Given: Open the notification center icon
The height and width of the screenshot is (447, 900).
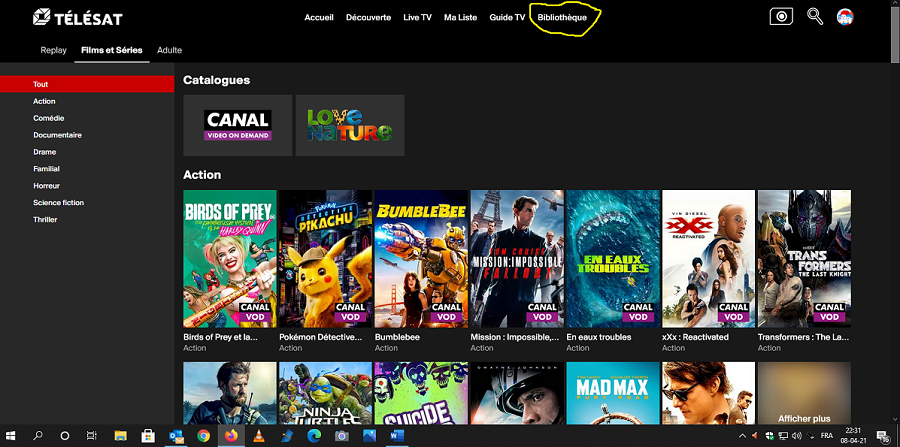Looking at the screenshot, I should [x=883, y=436].
